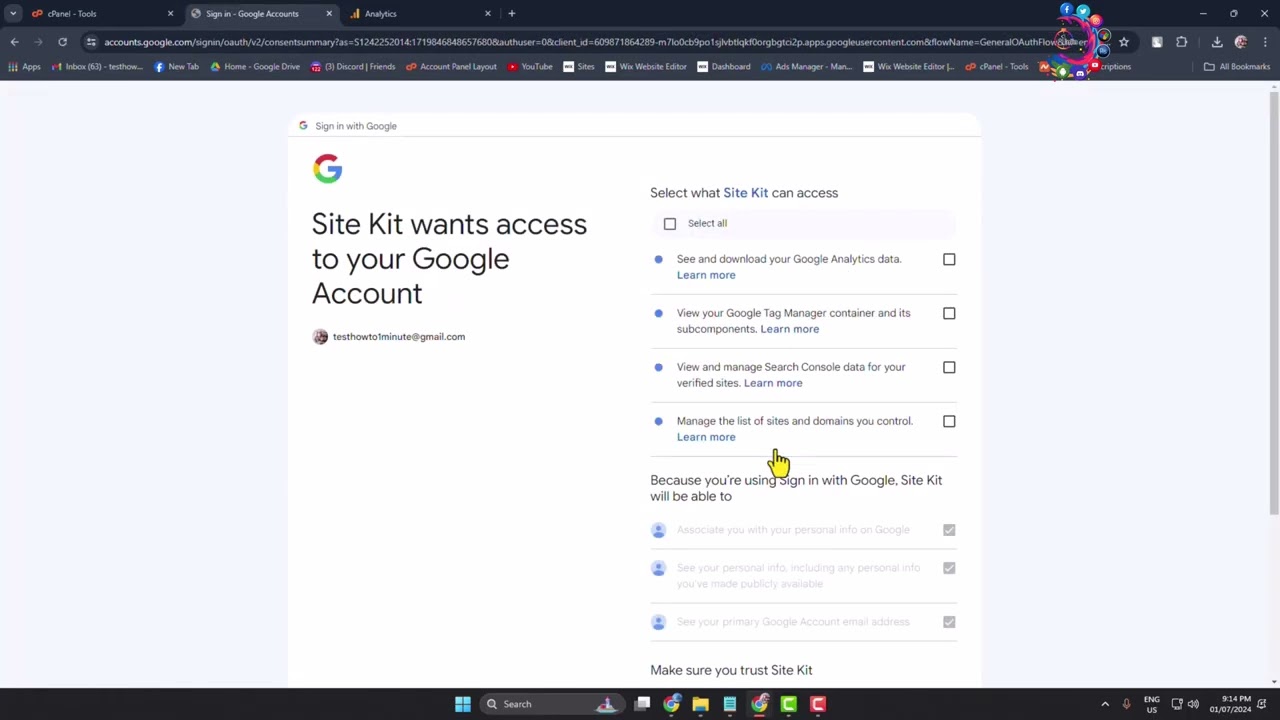Viewport: 1280px width, 720px height.
Task: Open Learn more under Google Analytics data
Action: 706,275
